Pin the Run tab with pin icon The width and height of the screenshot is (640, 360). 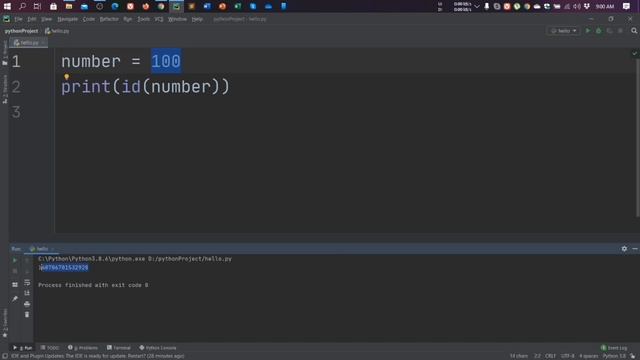15,299
